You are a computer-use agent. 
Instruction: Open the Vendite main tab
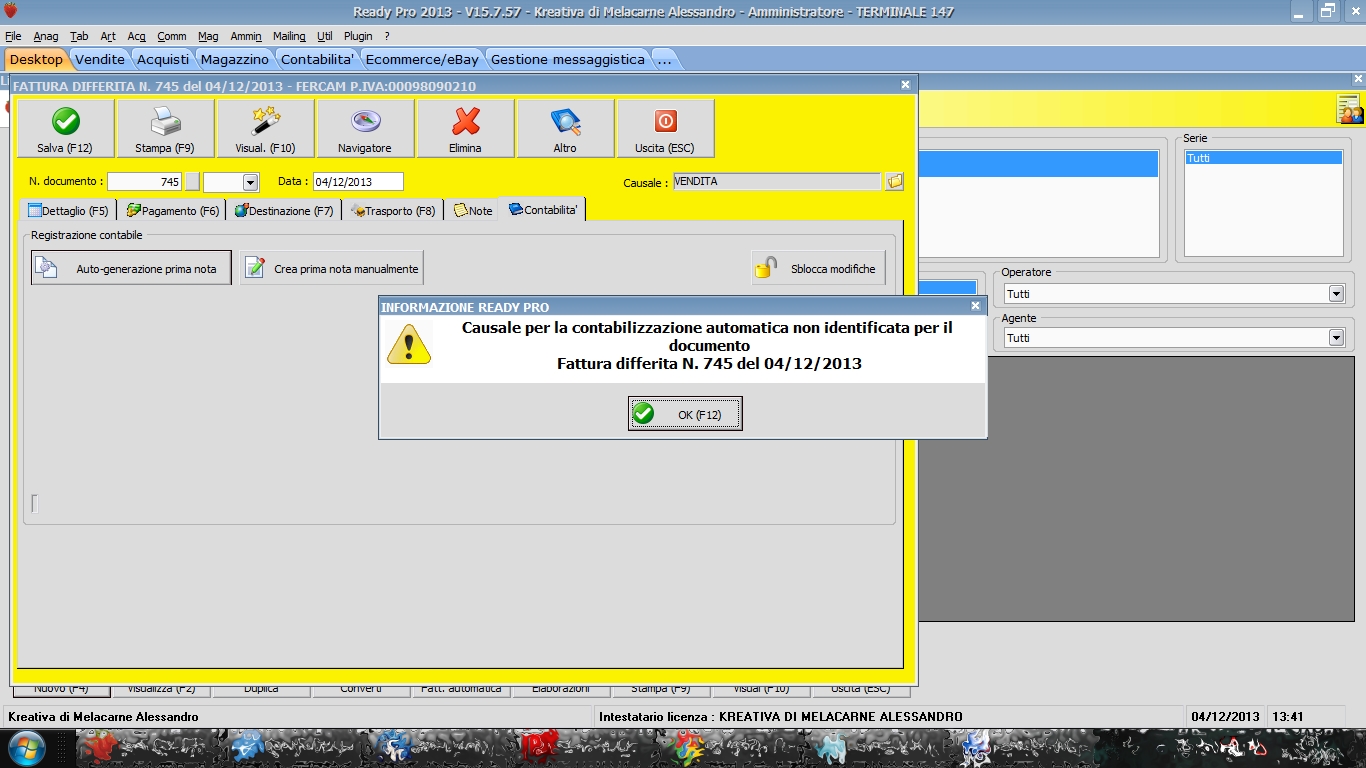[x=100, y=59]
